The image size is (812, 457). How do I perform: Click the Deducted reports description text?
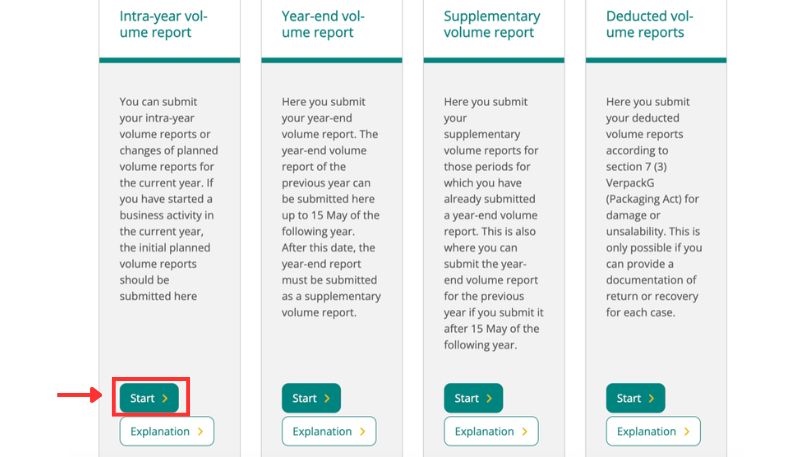(x=654, y=206)
